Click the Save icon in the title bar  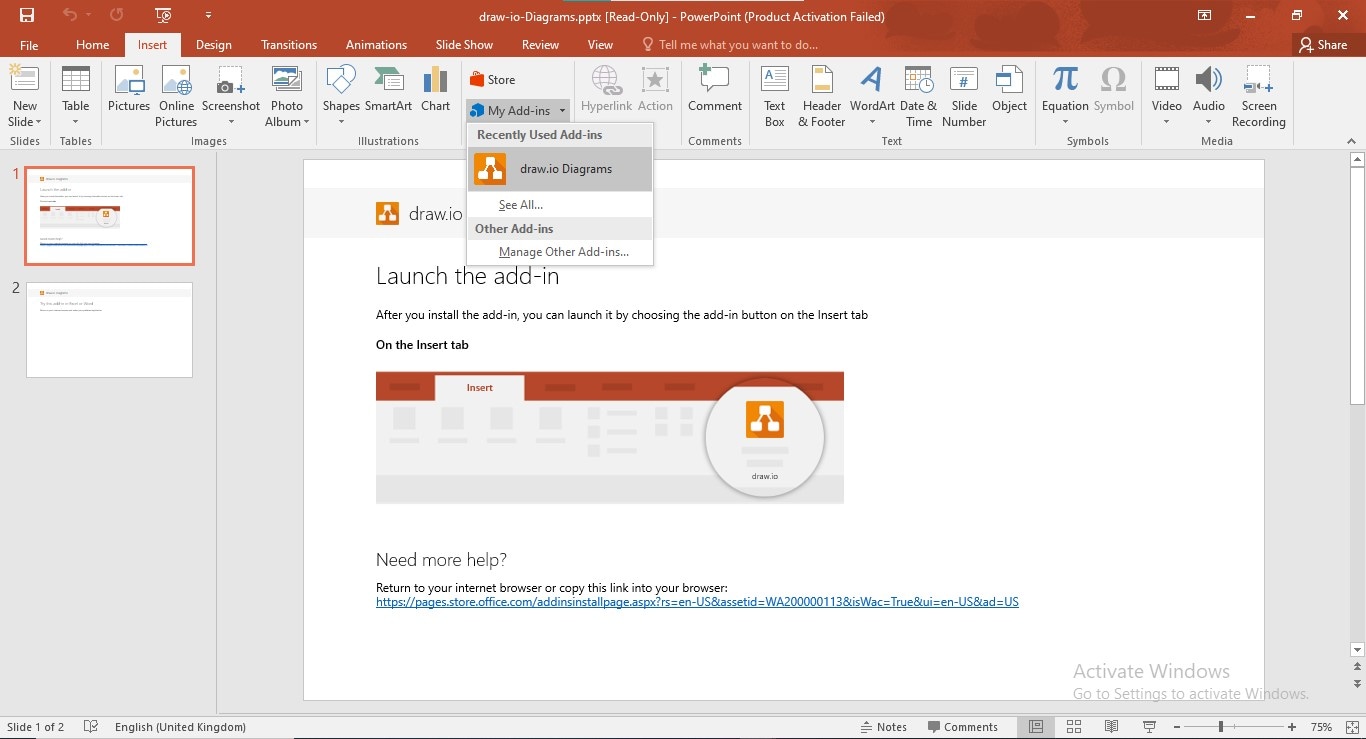click(x=27, y=15)
